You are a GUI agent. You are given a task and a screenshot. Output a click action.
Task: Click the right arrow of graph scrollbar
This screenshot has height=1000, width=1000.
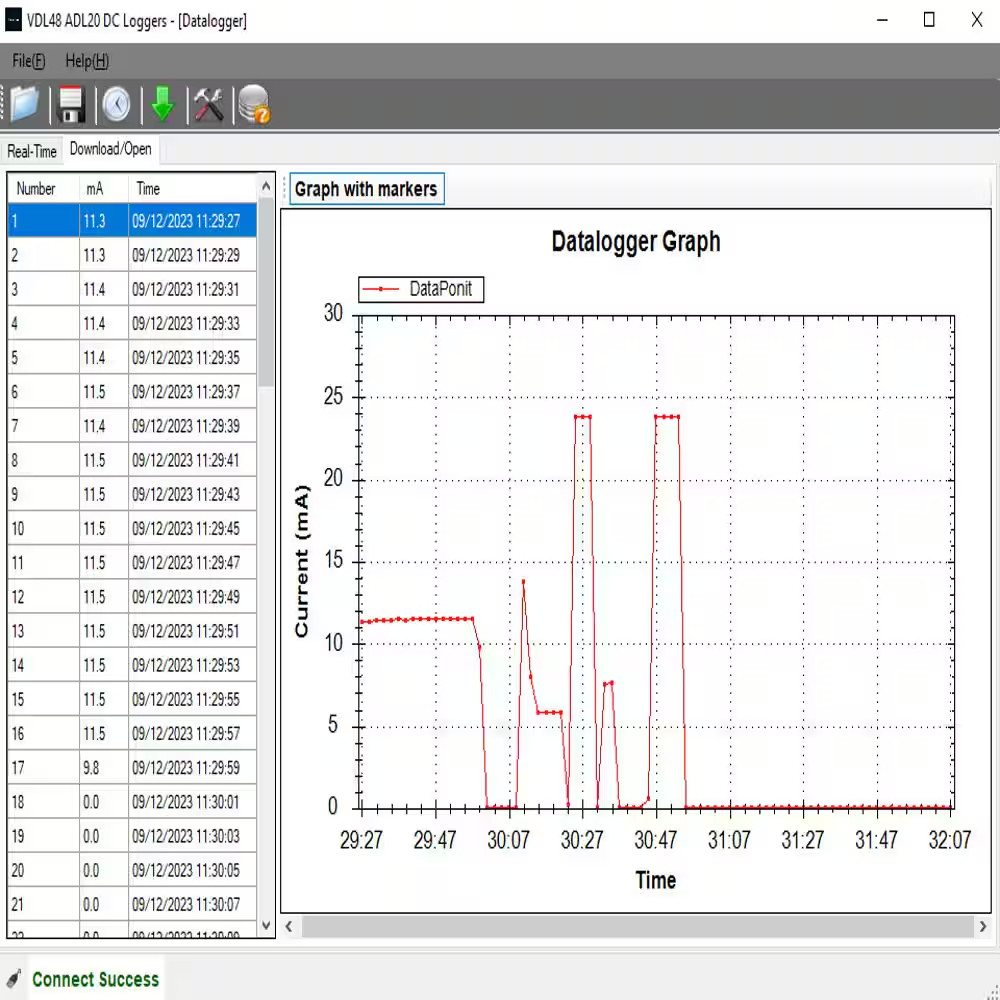983,926
